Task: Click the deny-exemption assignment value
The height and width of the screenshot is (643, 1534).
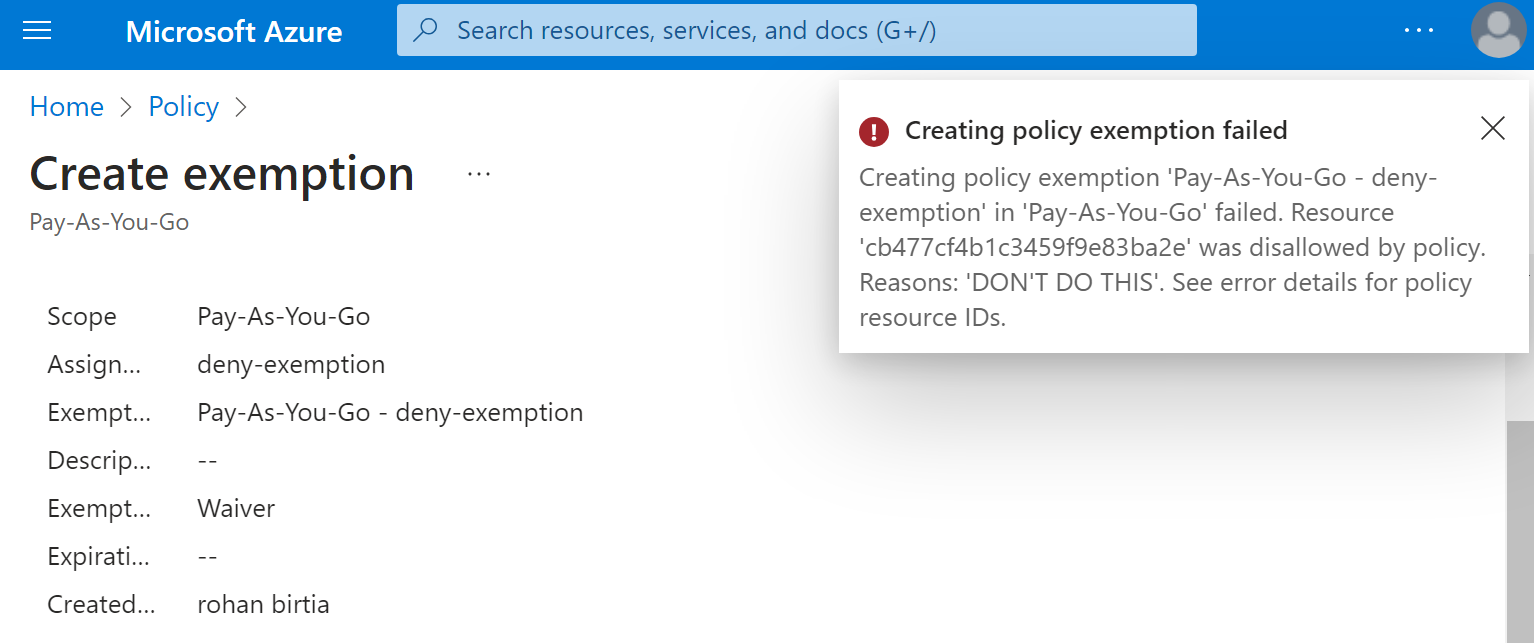Action: tap(291, 365)
